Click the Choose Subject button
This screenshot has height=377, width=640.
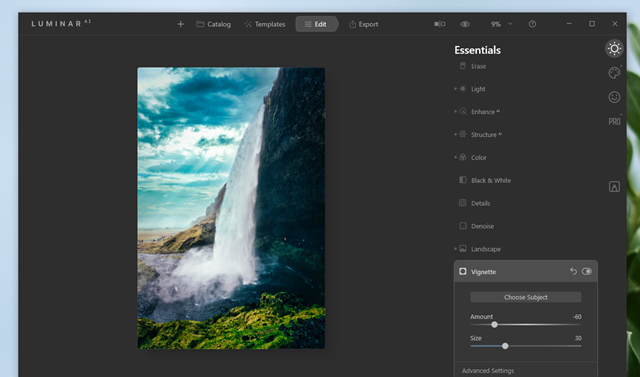click(x=526, y=297)
